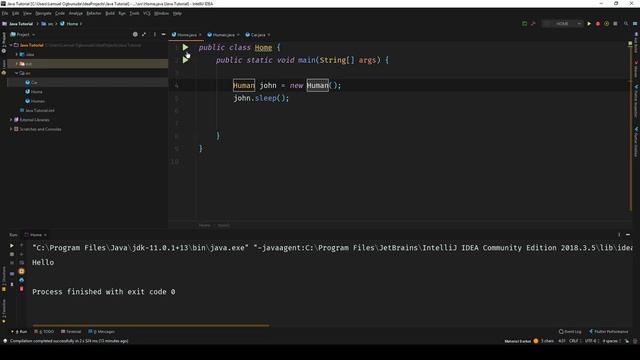This screenshot has height=360, width=640.
Task: Click the Home breadcrumb in navigation bar
Action: tap(69, 24)
